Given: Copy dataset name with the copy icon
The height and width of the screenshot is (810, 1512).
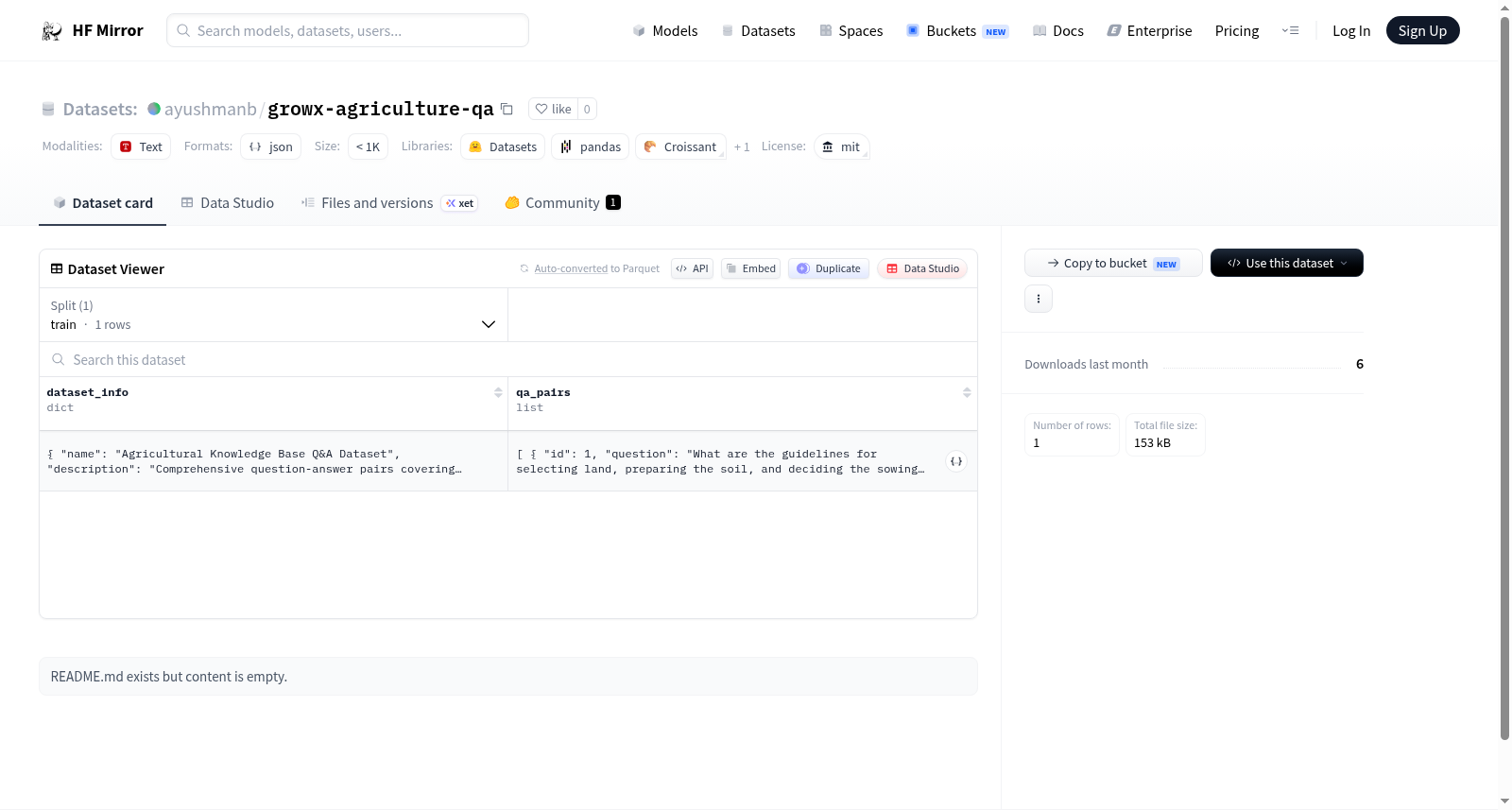Looking at the screenshot, I should [x=507, y=109].
